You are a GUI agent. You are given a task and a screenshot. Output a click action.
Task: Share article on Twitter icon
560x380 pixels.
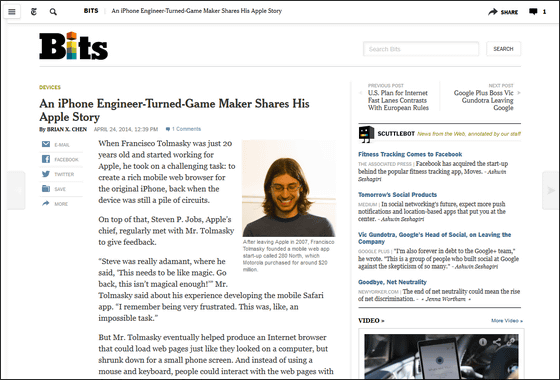[x=46, y=174]
